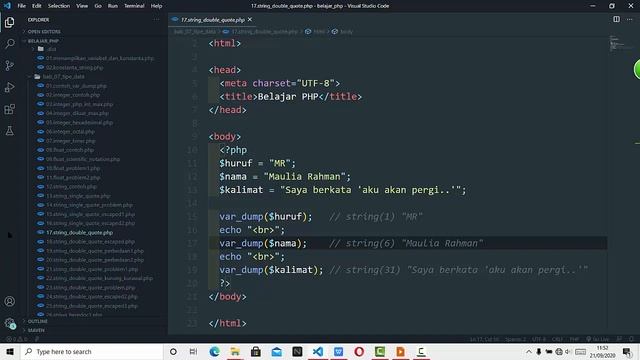Click the html breadcrumb item
The width and height of the screenshot is (640, 360).
click(316, 31)
